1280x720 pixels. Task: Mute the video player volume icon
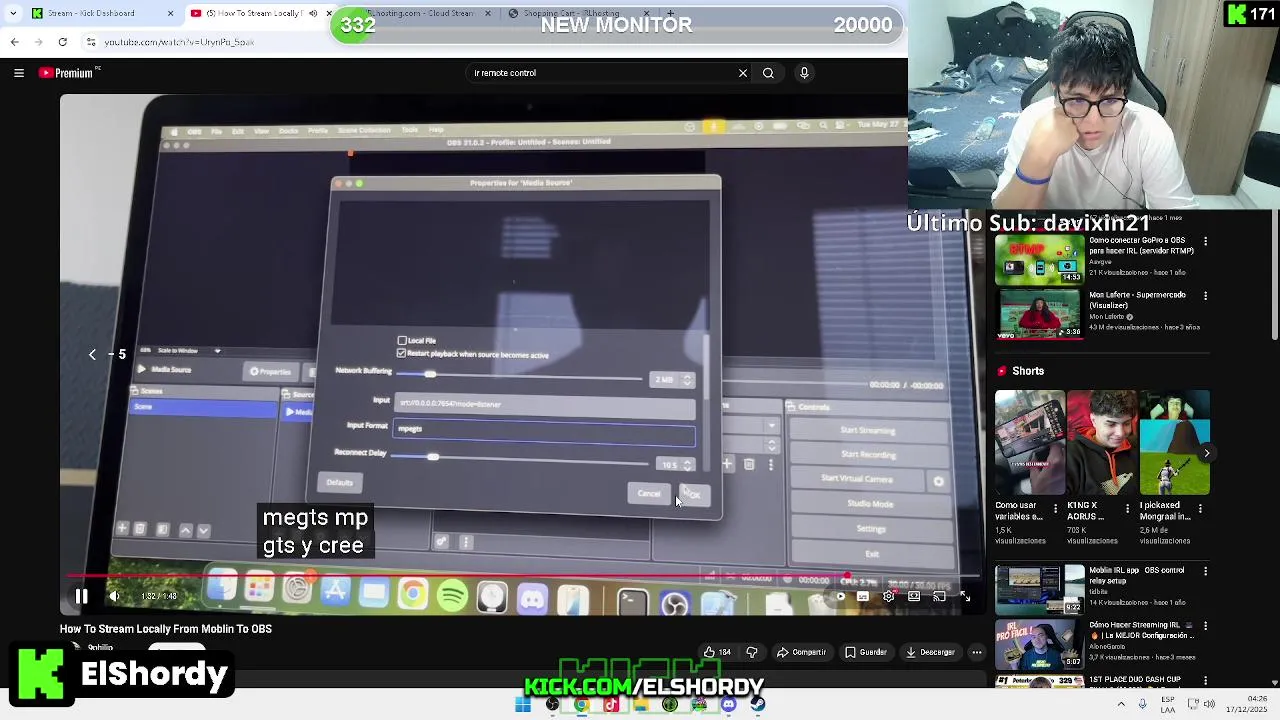pyautogui.click(x=114, y=597)
